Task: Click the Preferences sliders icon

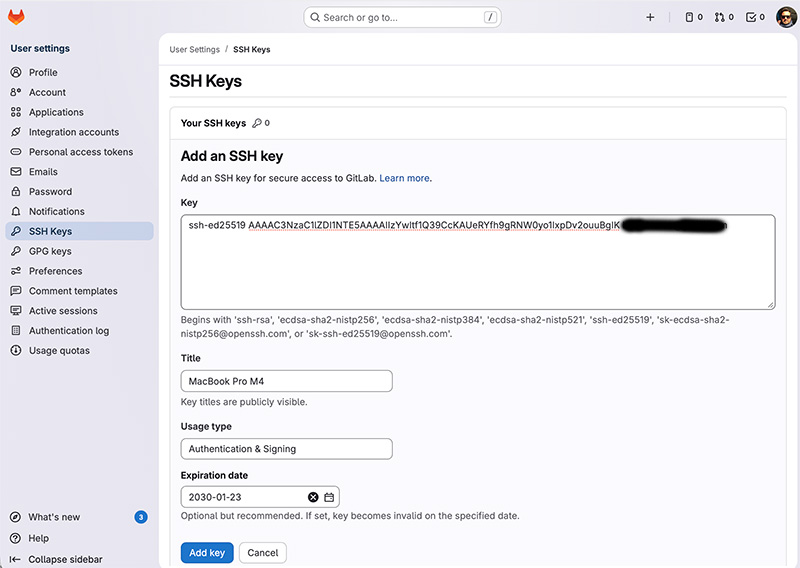Action: click(16, 271)
